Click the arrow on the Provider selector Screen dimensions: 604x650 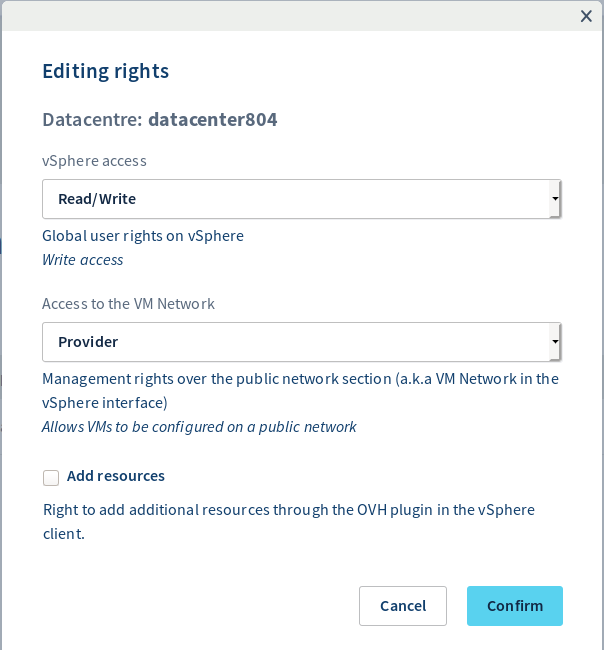pyautogui.click(x=554, y=342)
